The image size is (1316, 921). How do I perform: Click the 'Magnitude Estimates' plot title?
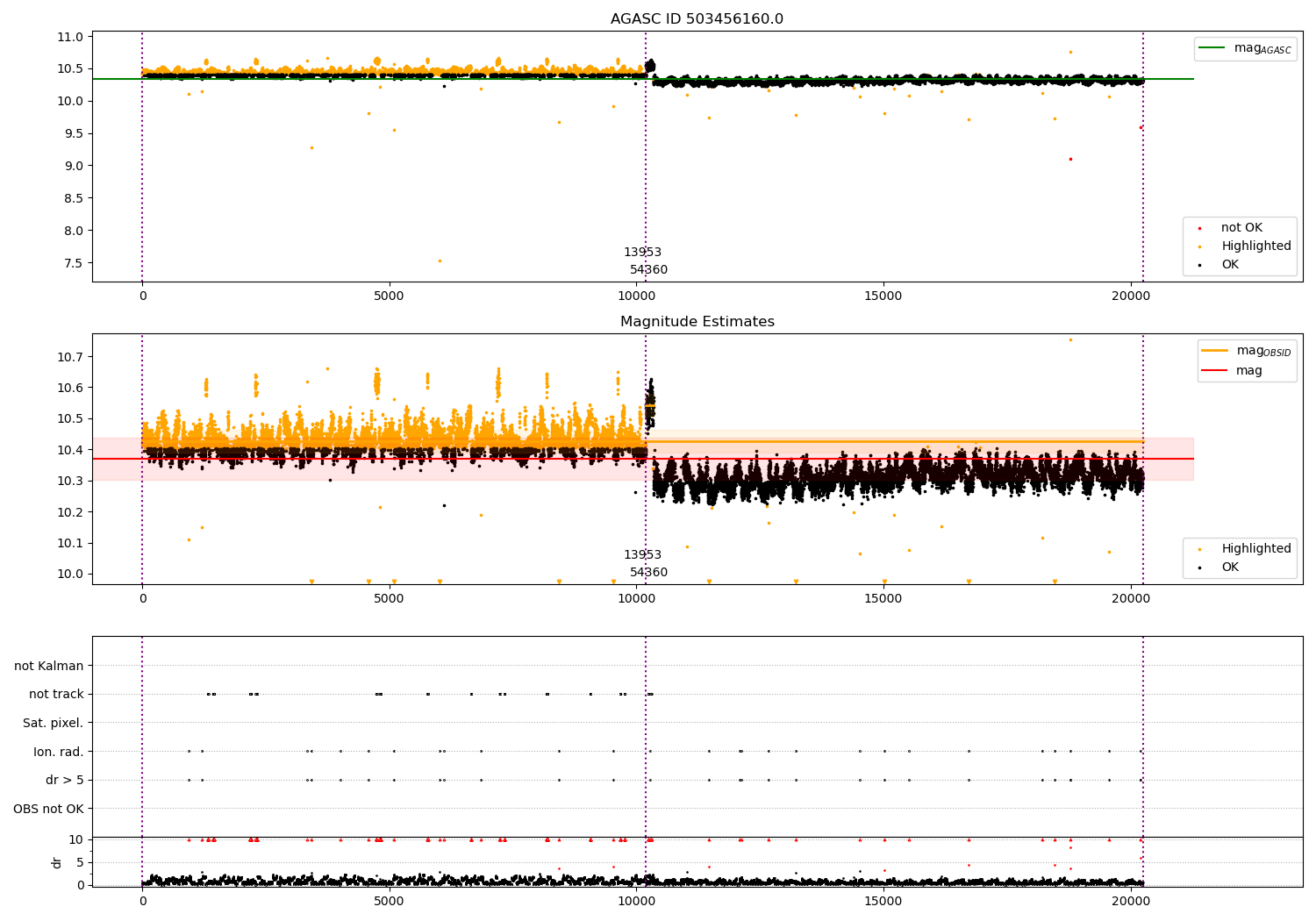[697, 322]
